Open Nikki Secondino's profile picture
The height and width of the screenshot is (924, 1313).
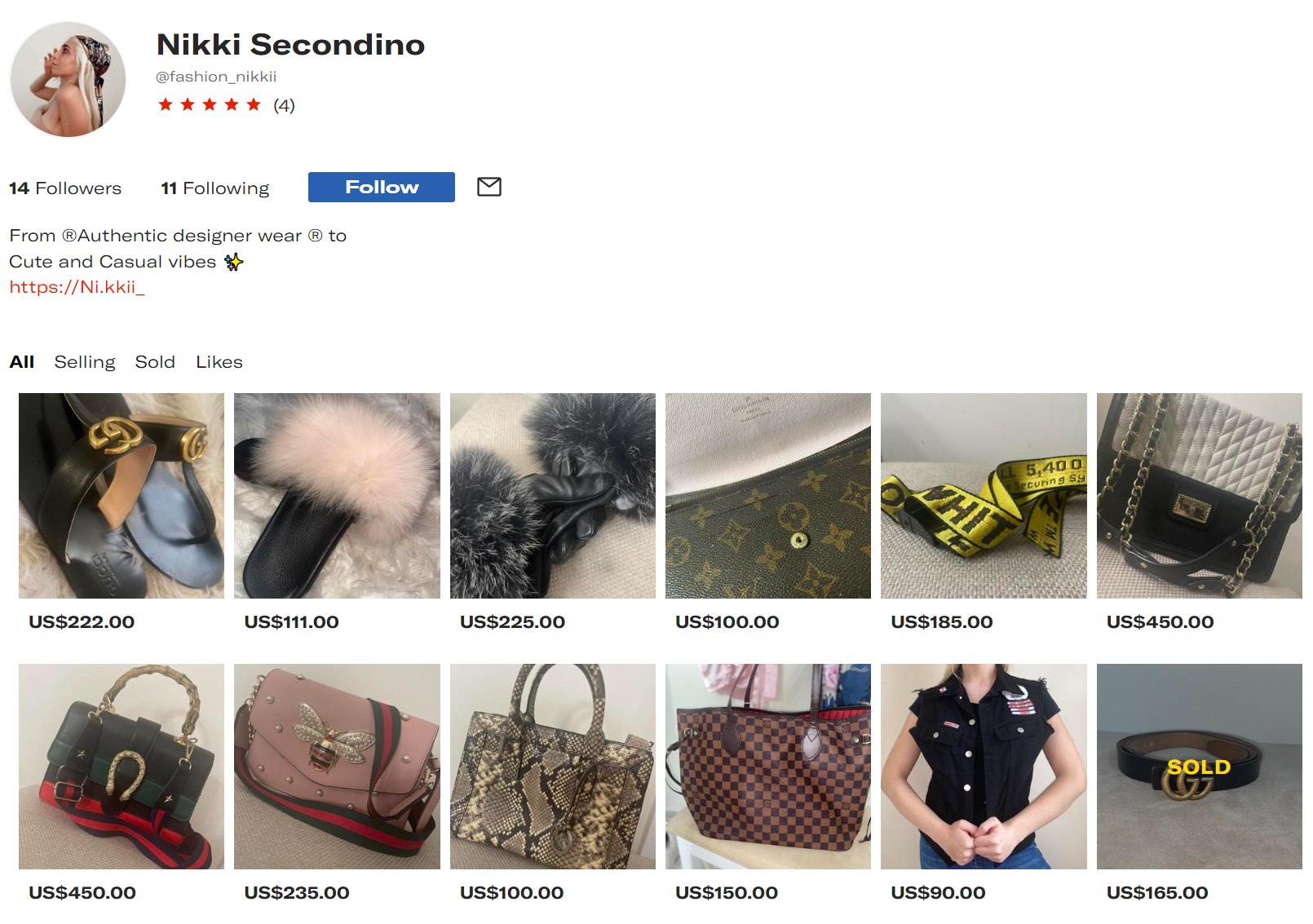coord(68,79)
